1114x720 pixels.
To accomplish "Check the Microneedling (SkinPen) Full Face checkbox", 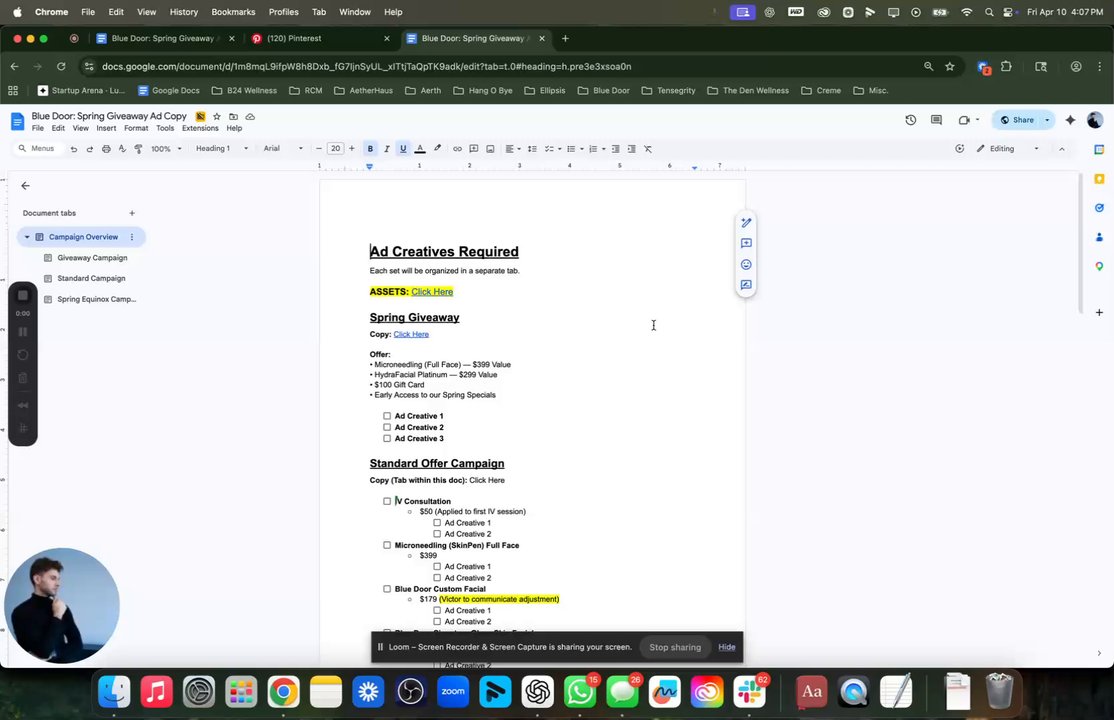I will [387, 545].
